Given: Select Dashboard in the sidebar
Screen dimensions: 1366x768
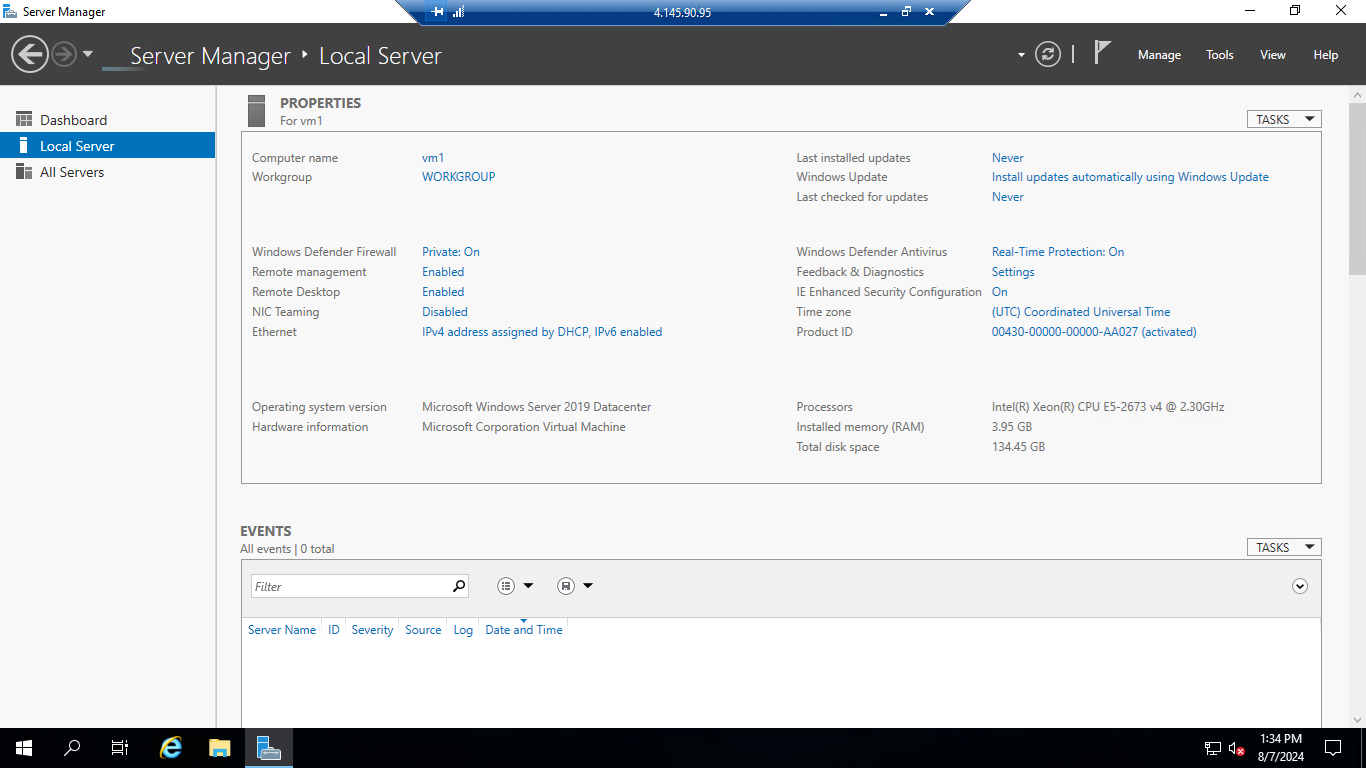Looking at the screenshot, I should coord(107,120).
